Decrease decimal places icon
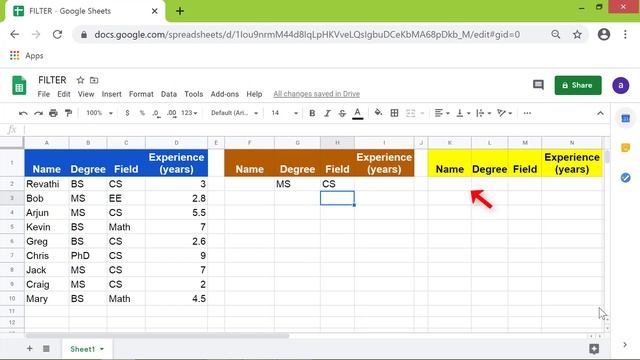 click(x=156, y=113)
